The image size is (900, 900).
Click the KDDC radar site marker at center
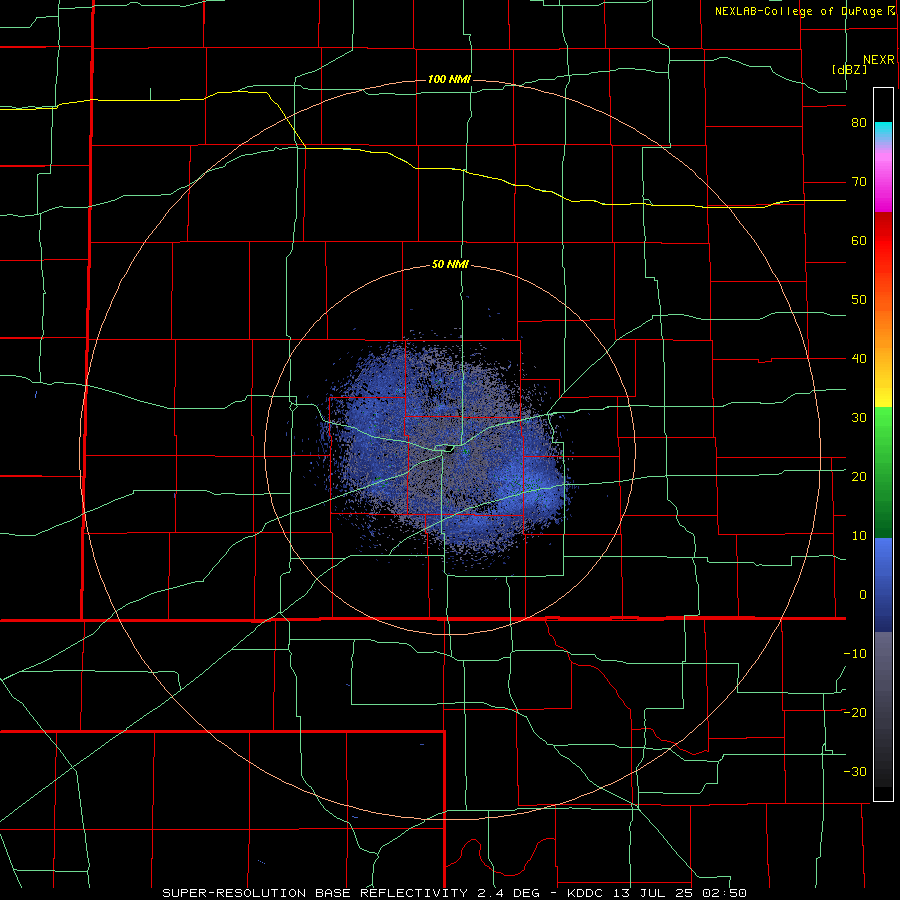[449, 449]
